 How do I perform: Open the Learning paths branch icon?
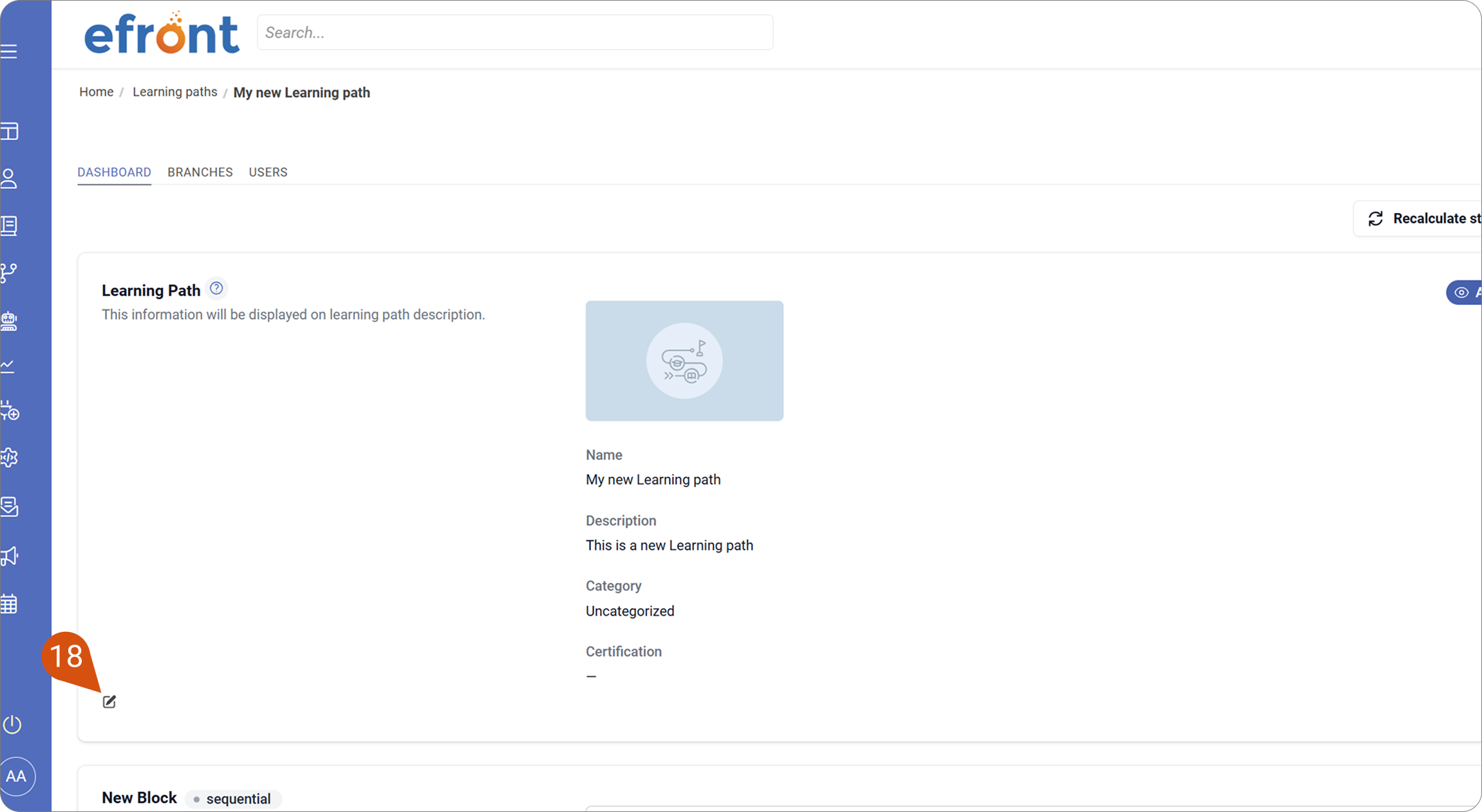[x=9, y=273]
